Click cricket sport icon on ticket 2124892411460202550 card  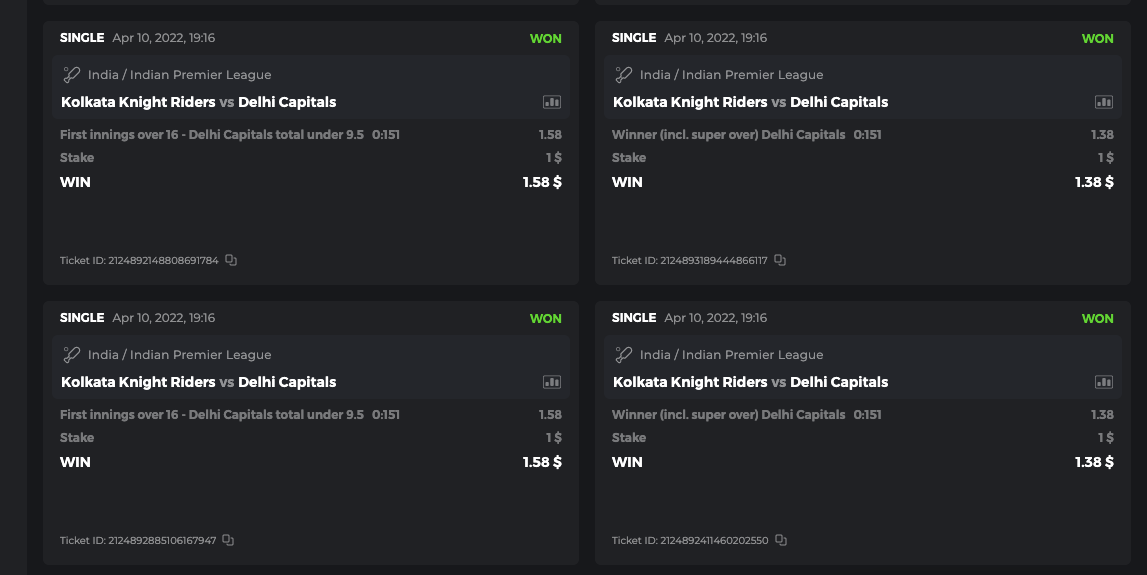(623, 354)
